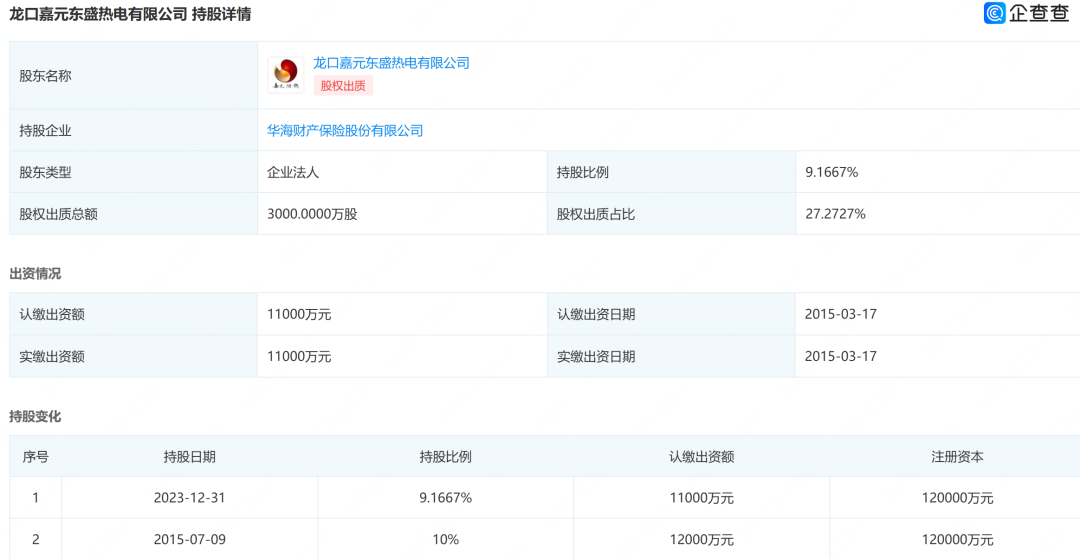Select the 认缴出资额 column header in 持股变化

click(701, 456)
